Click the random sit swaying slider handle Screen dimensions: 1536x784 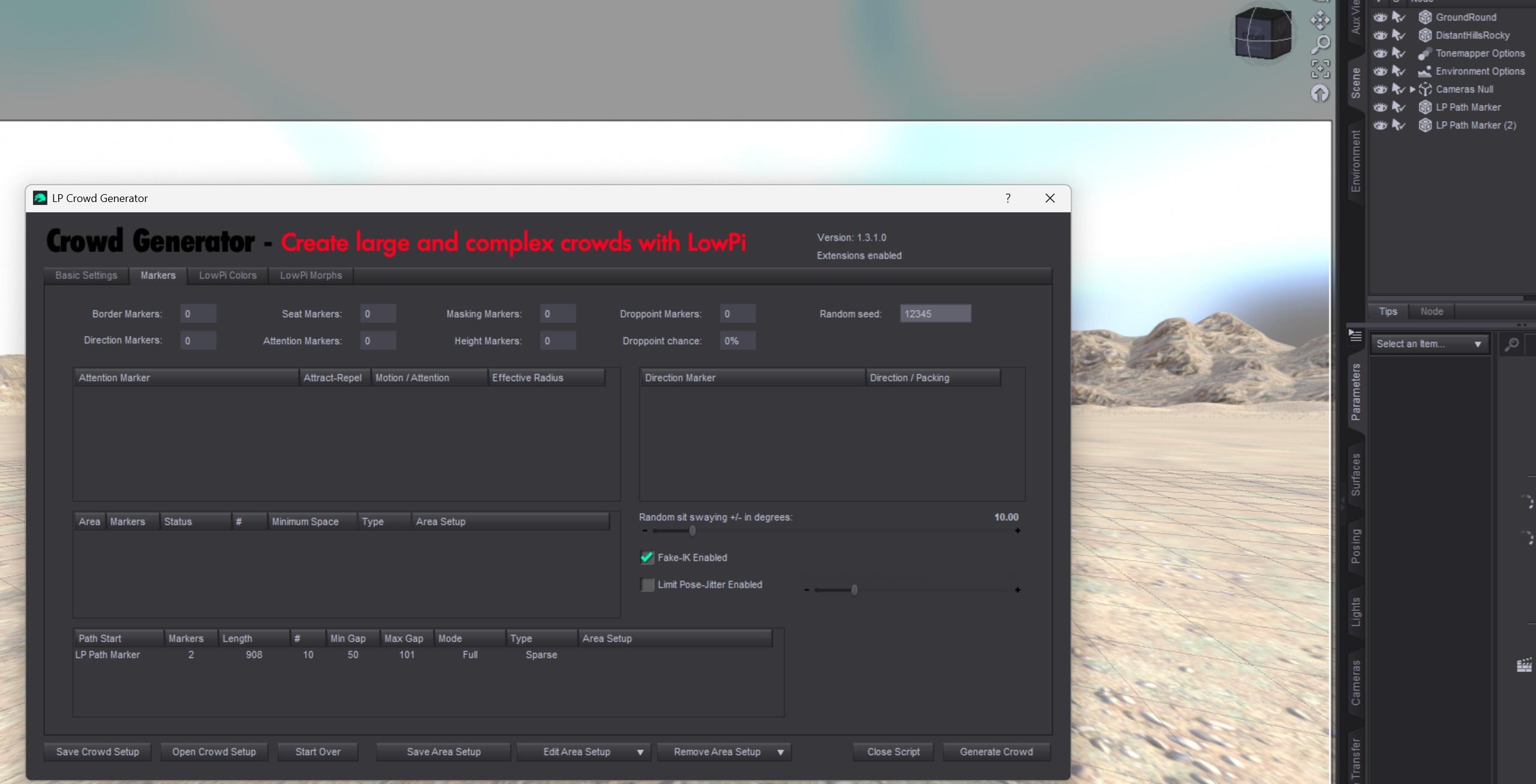[692, 531]
